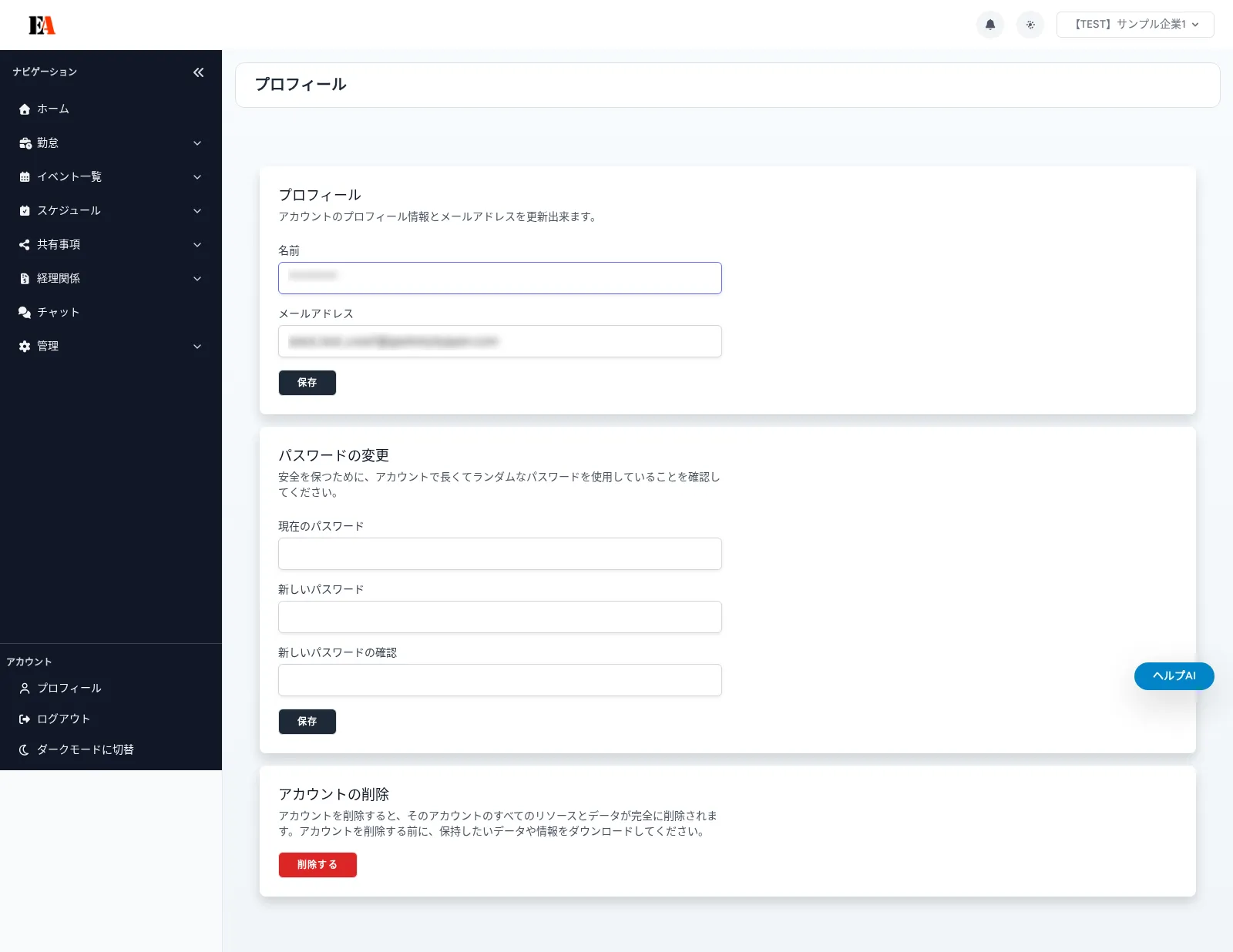Click the 名前 name input field
1233x952 pixels.
tap(499, 277)
